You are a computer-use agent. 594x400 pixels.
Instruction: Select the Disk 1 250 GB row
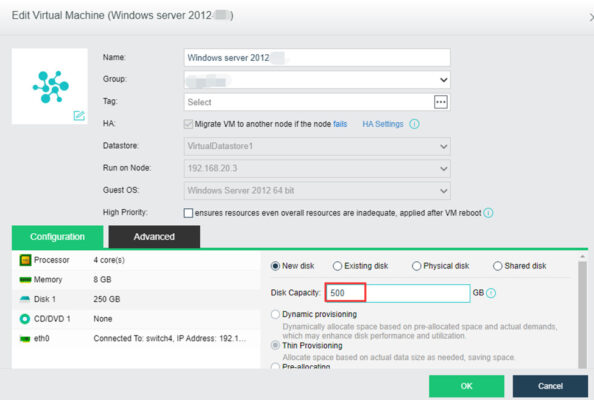pos(136,299)
